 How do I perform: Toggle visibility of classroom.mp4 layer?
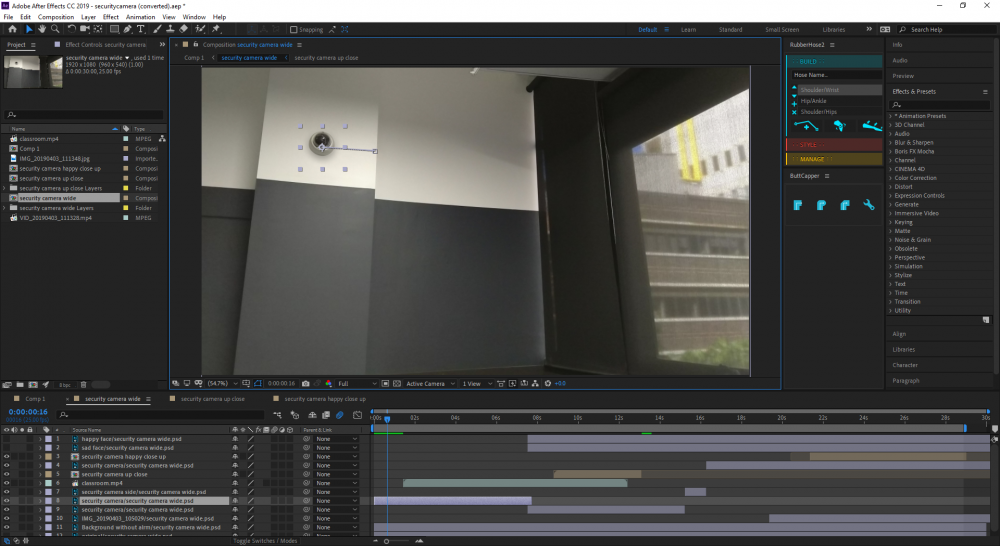[x=7, y=483]
